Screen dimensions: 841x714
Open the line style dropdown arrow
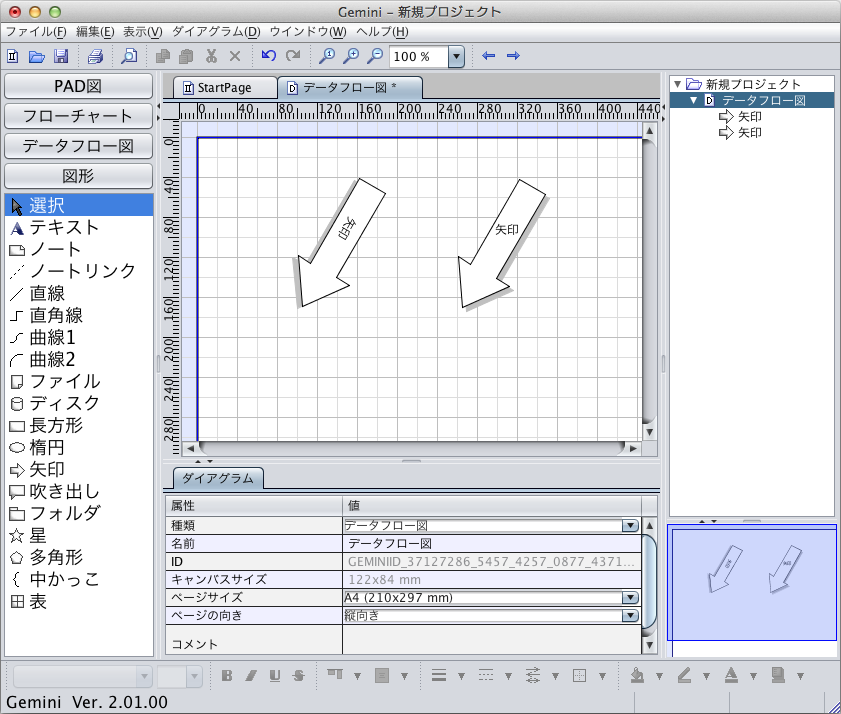[x=508, y=676]
